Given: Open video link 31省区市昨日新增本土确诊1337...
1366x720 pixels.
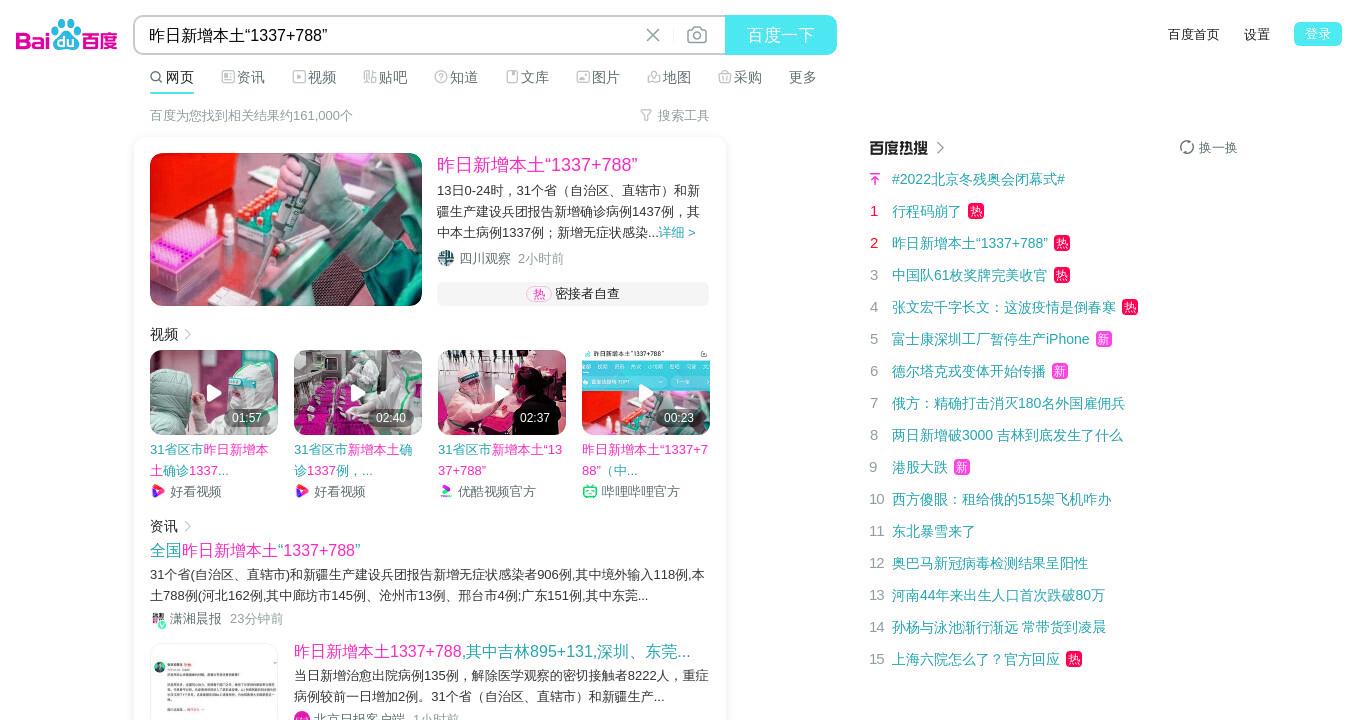Looking at the screenshot, I should [210, 460].
